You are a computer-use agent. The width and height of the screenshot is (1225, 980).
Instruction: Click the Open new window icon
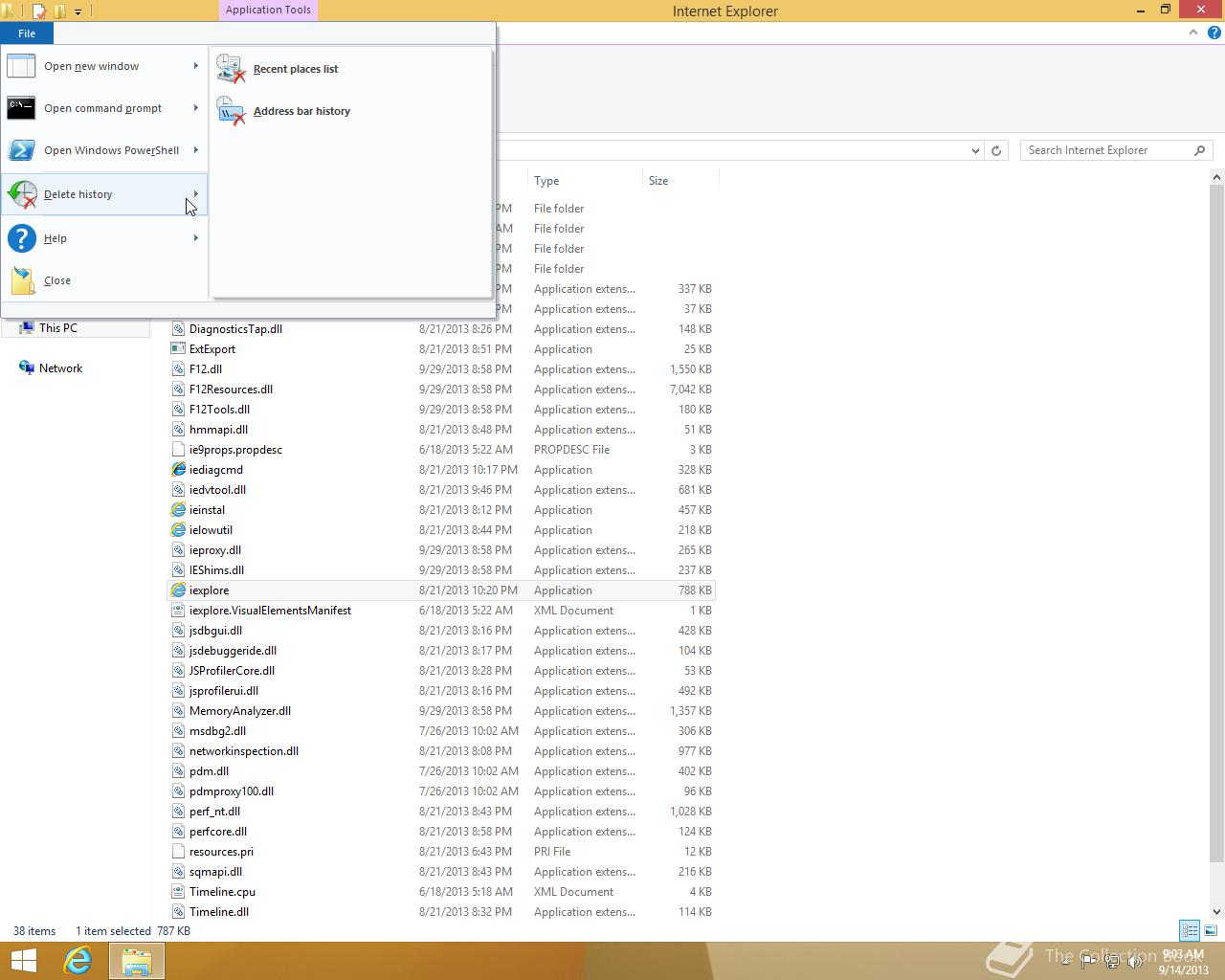tap(21, 66)
